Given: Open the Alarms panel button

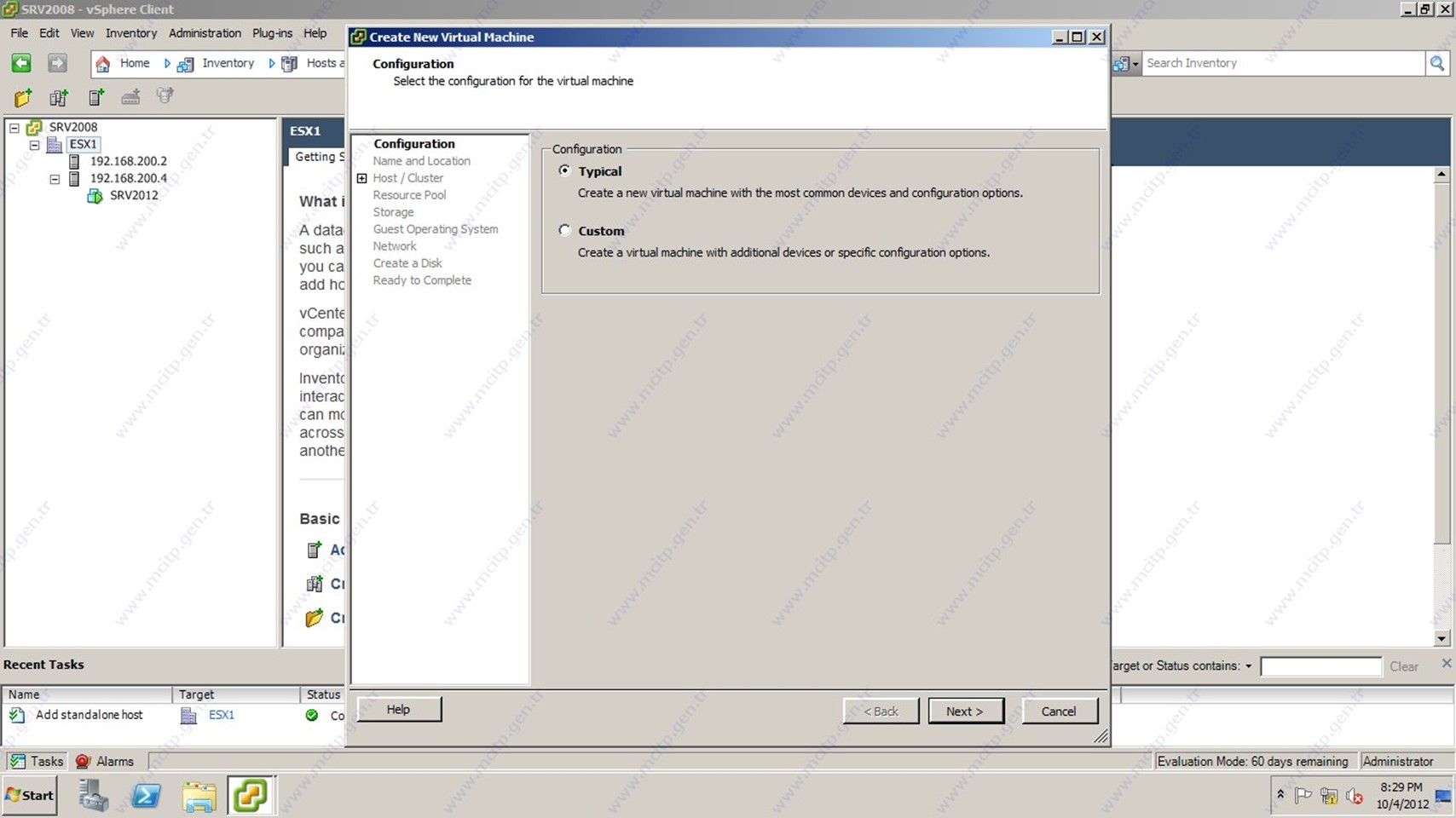Looking at the screenshot, I should (105, 762).
